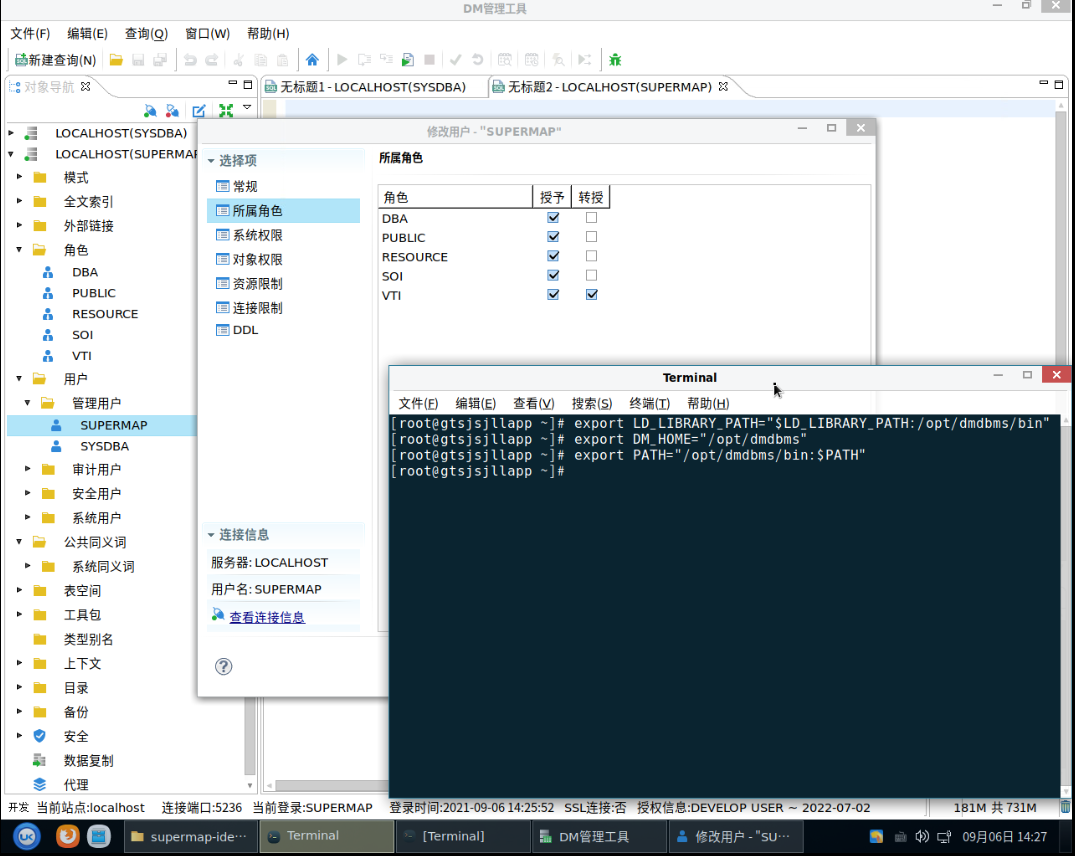Uncheck the RESOURCE 授予 checkbox

pos(553,256)
